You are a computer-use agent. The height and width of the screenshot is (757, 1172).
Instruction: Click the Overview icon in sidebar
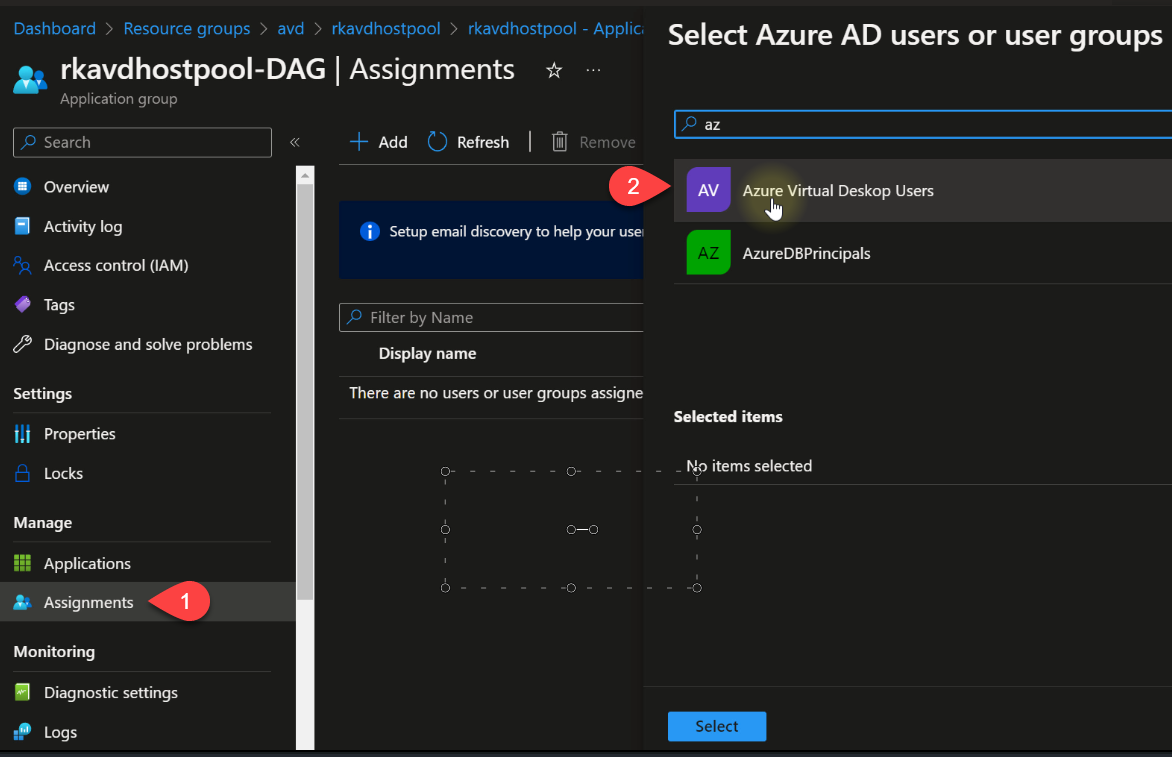(x=22, y=187)
